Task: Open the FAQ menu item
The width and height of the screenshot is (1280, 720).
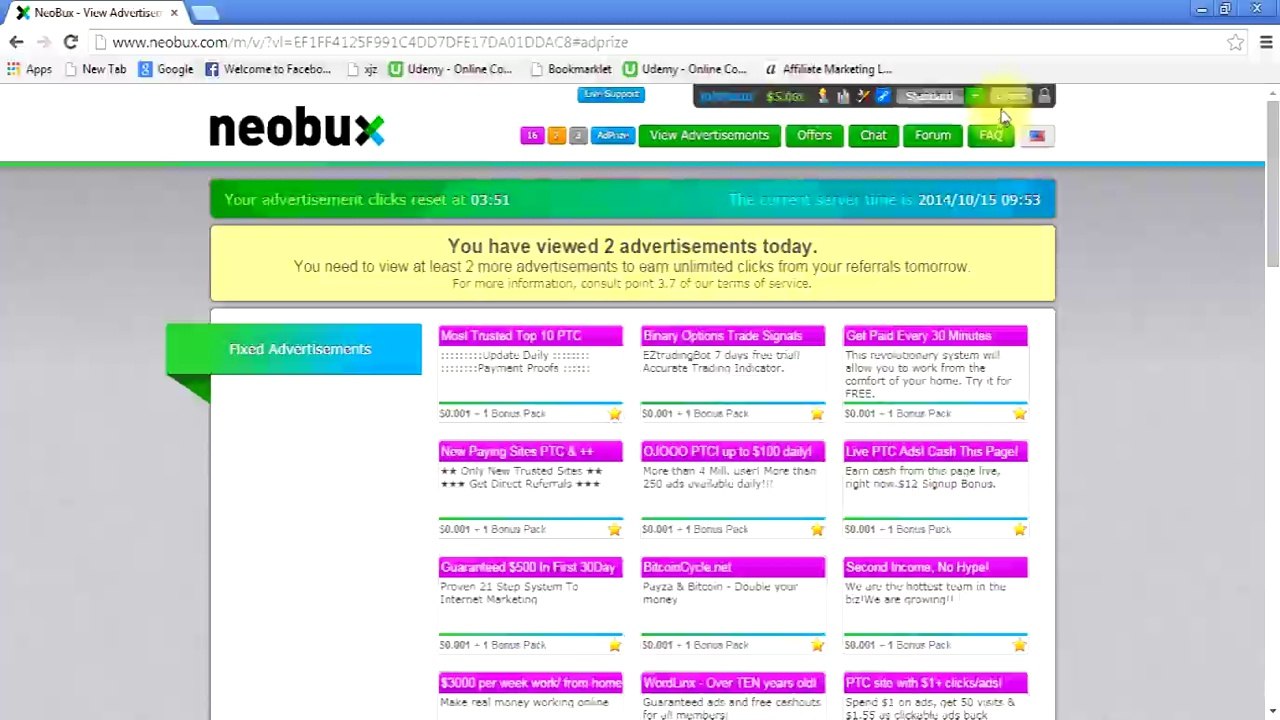Action: pos(991,135)
